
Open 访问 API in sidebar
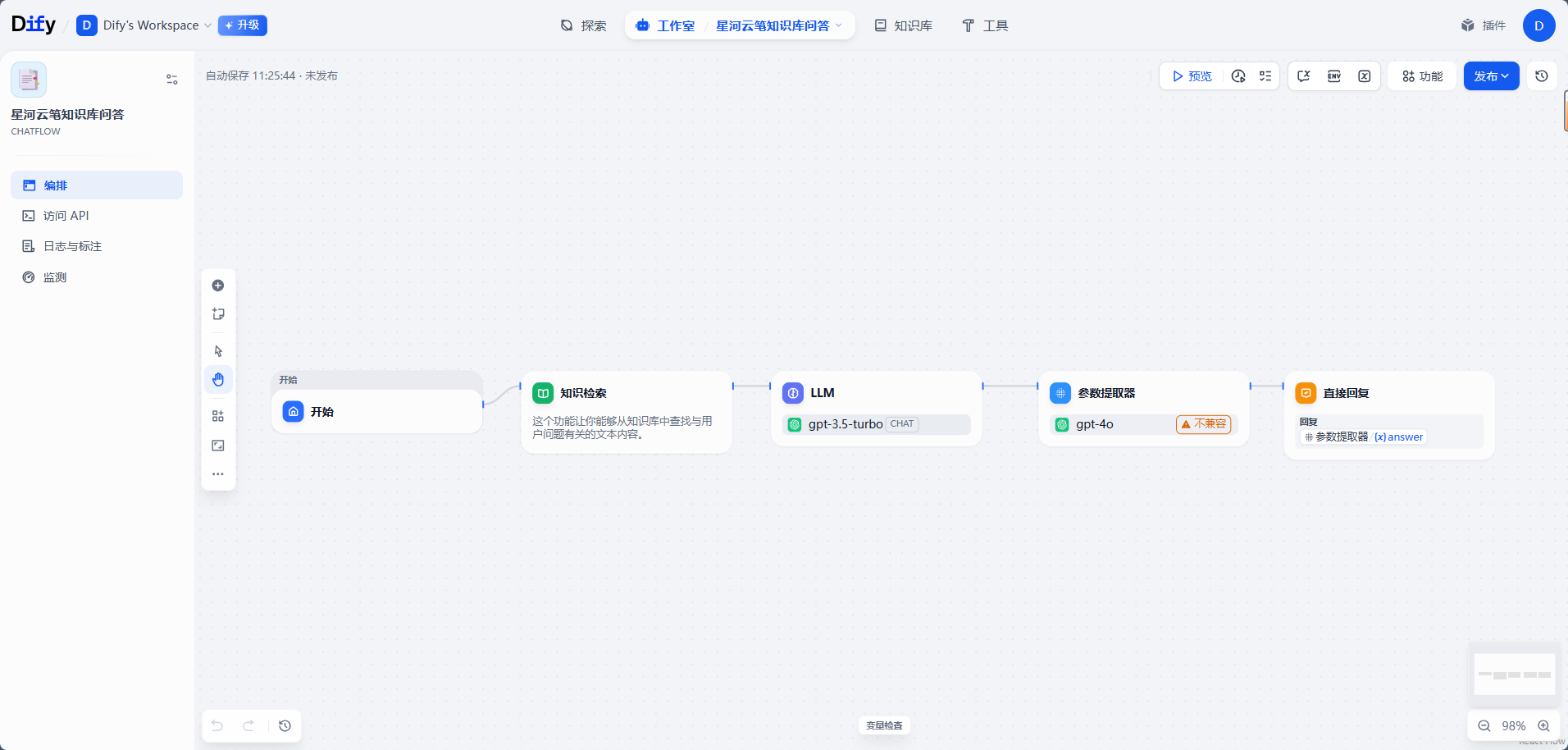[97, 216]
